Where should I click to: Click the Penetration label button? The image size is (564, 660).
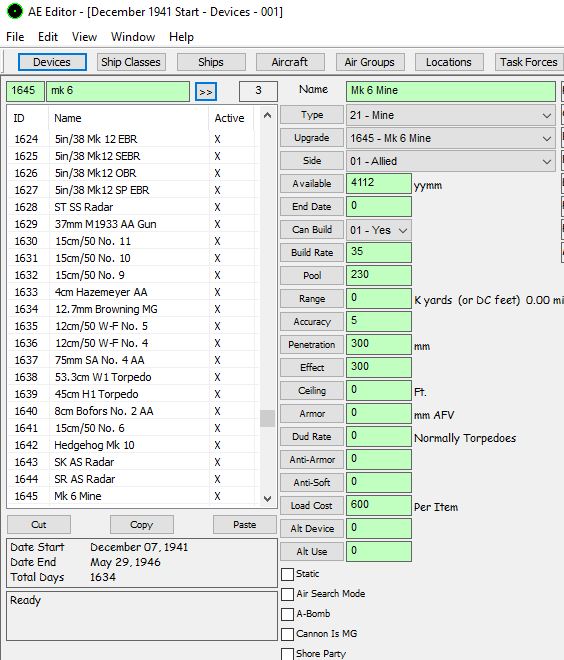[312, 345]
